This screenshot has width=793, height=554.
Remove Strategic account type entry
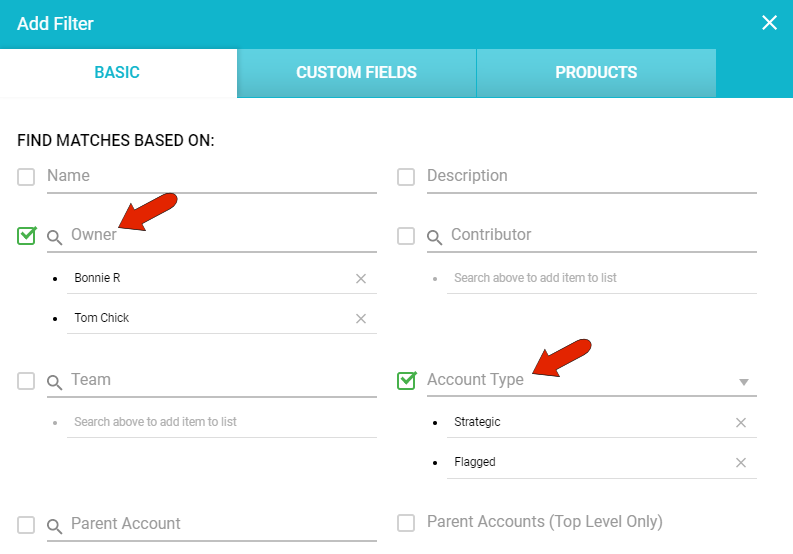pyautogui.click(x=741, y=423)
